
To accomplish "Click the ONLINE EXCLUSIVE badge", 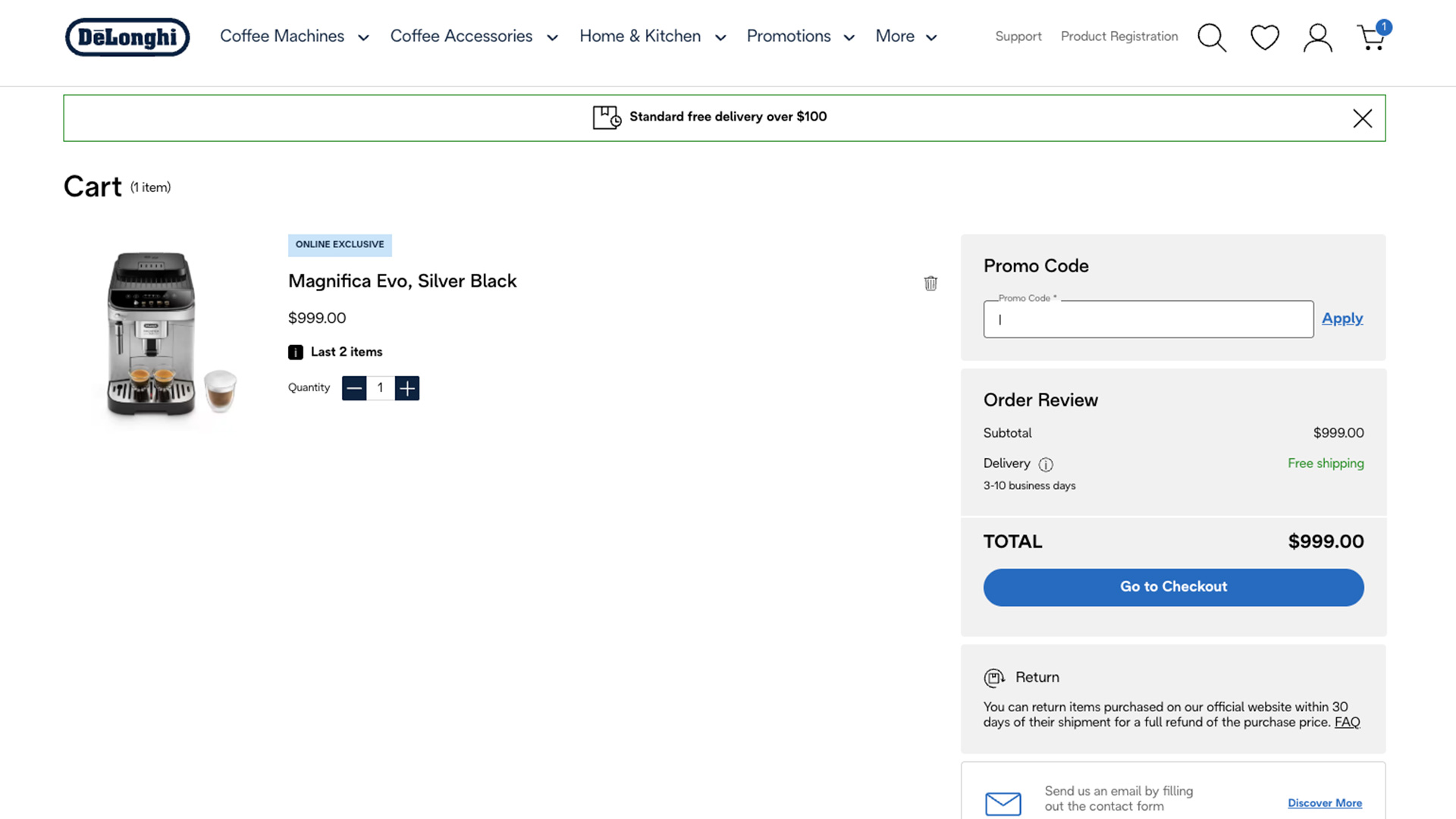I will pos(340,245).
